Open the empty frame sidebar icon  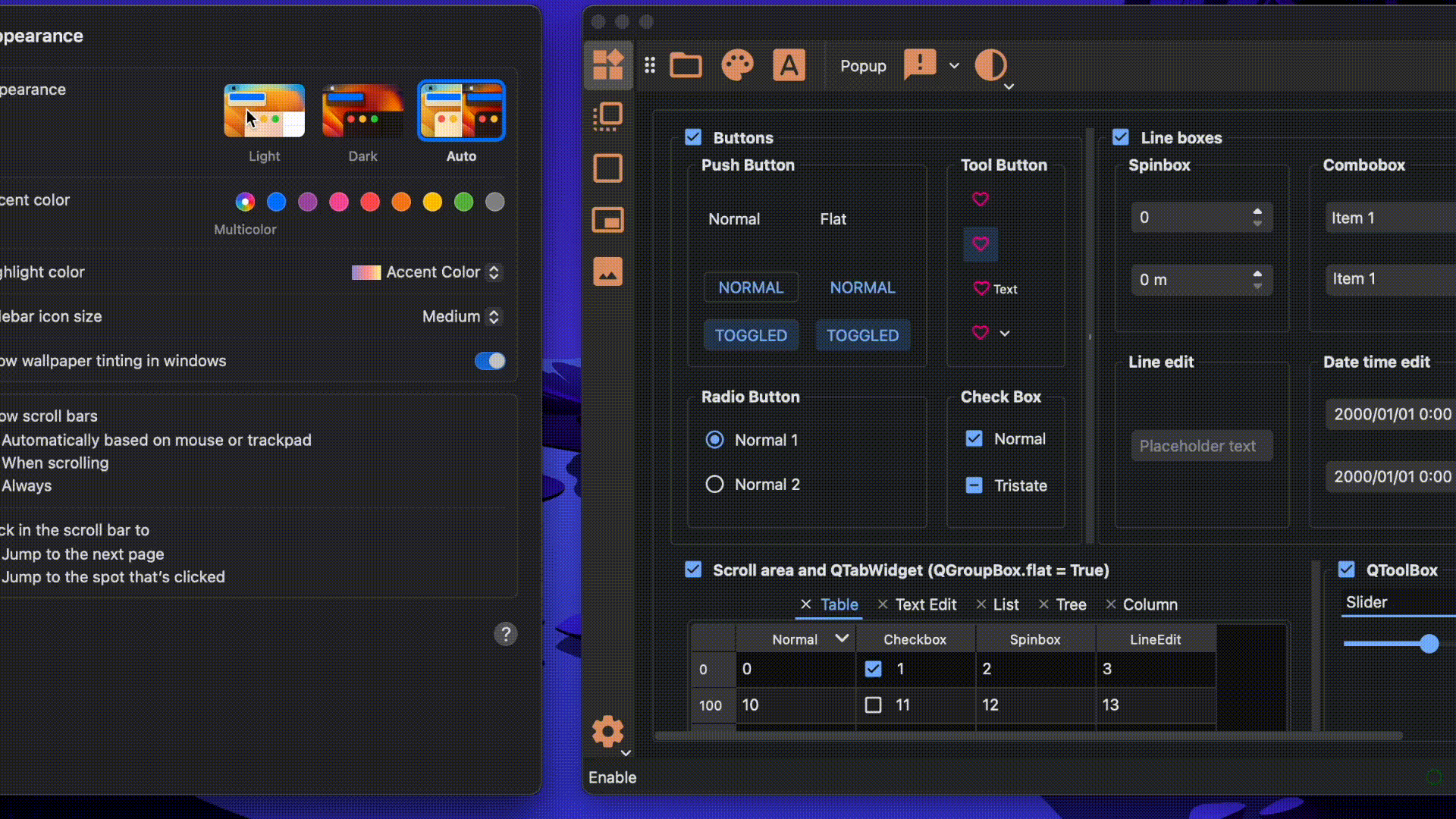pyautogui.click(x=607, y=168)
